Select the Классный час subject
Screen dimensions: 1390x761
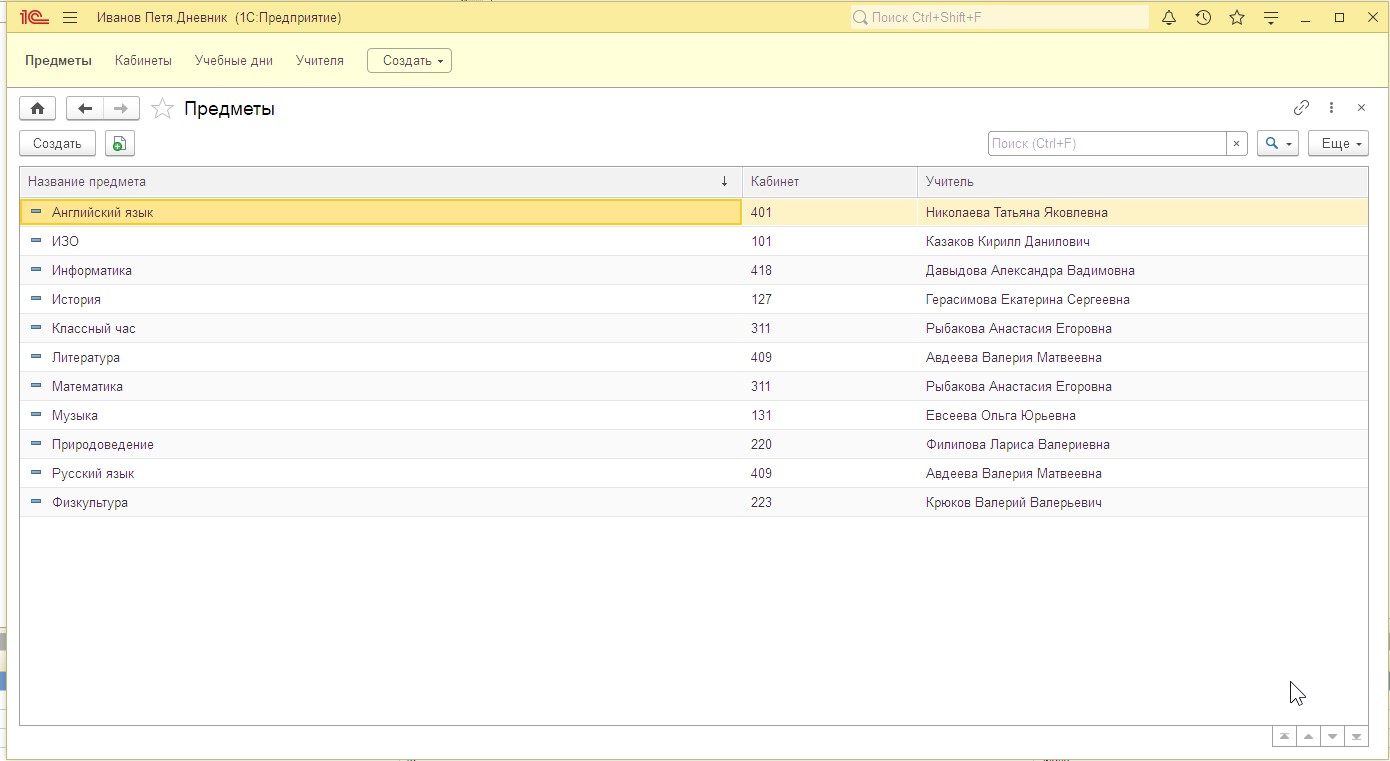pos(694,328)
